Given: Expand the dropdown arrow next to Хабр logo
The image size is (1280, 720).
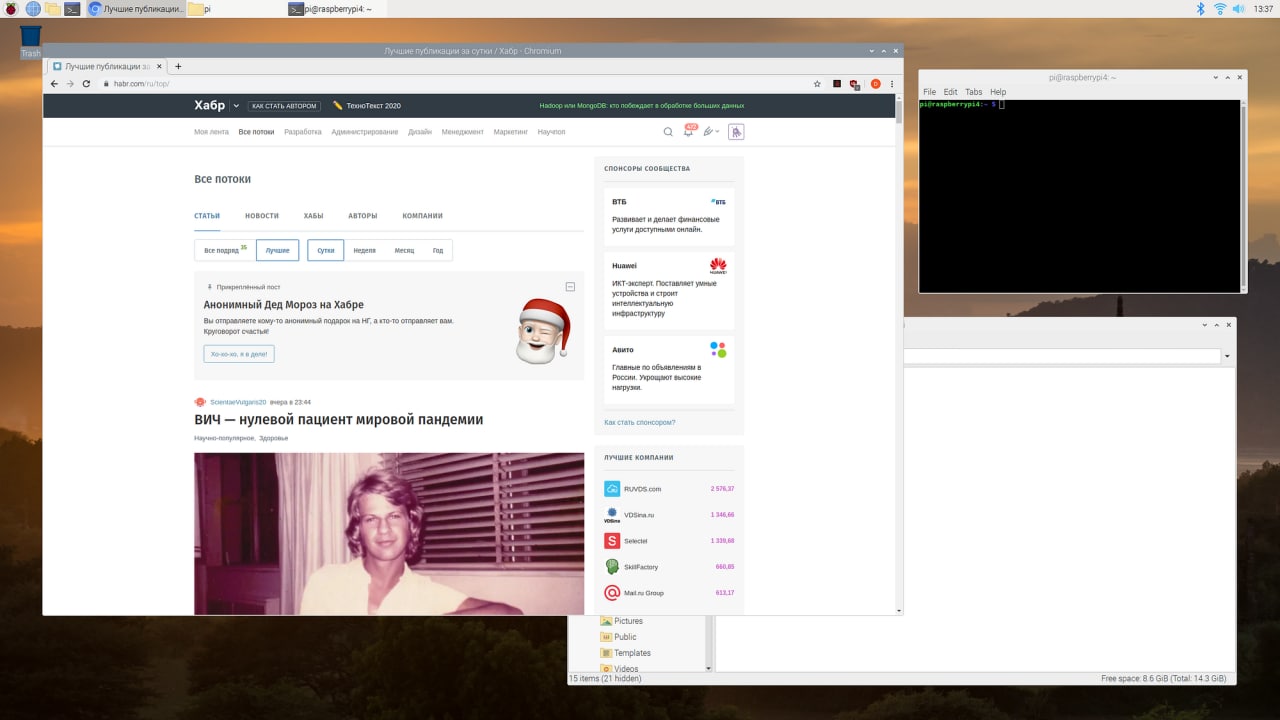Looking at the screenshot, I should click(236, 106).
